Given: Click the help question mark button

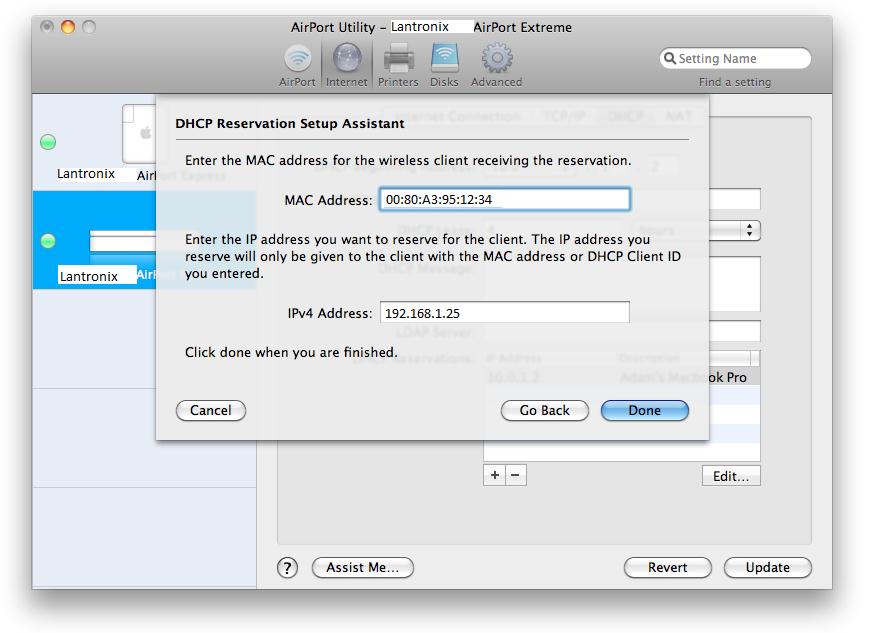Looking at the screenshot, I should coord(287,567).
